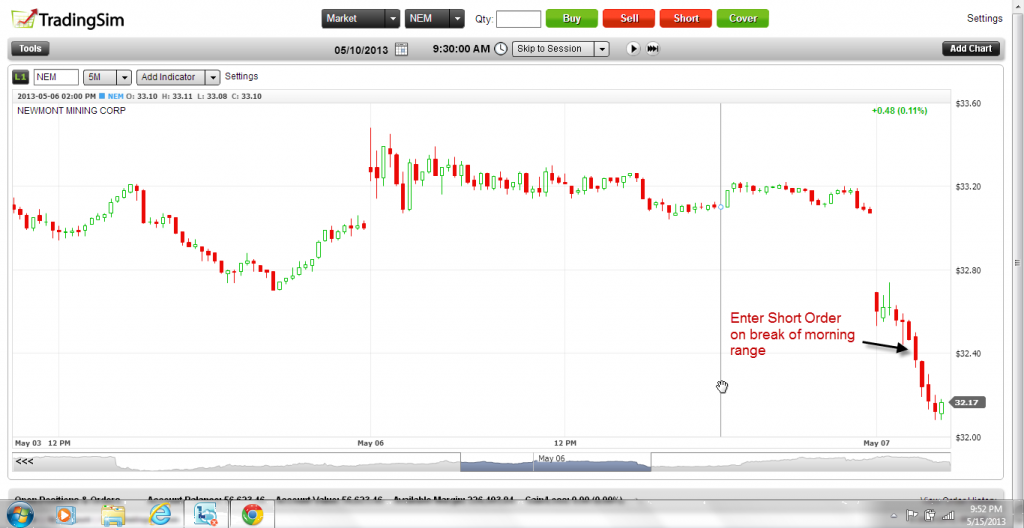Open the calendar date picker icon
Viewport: 1024px width, 528px height.
pyautogui.click(x=402, y=49)
